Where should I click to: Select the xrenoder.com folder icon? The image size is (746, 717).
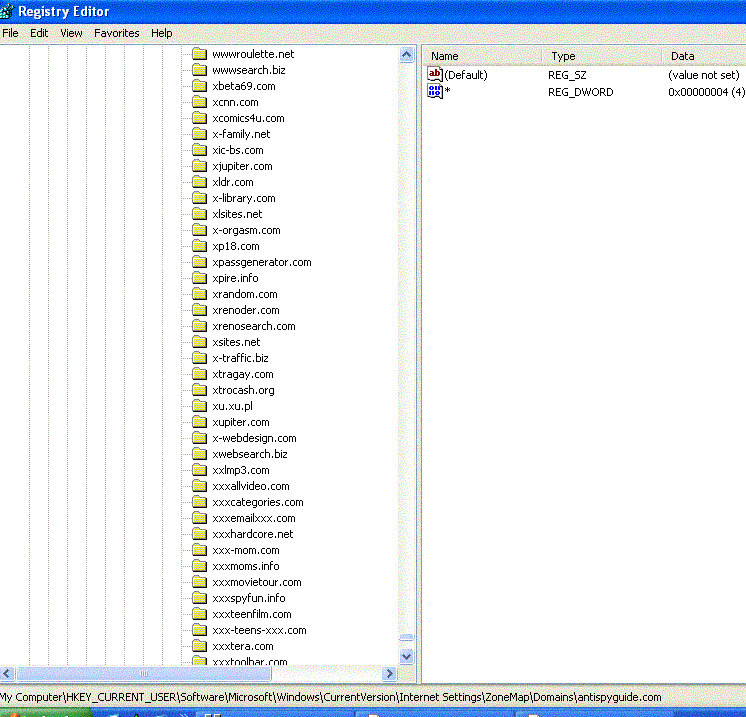coord(199,310)
